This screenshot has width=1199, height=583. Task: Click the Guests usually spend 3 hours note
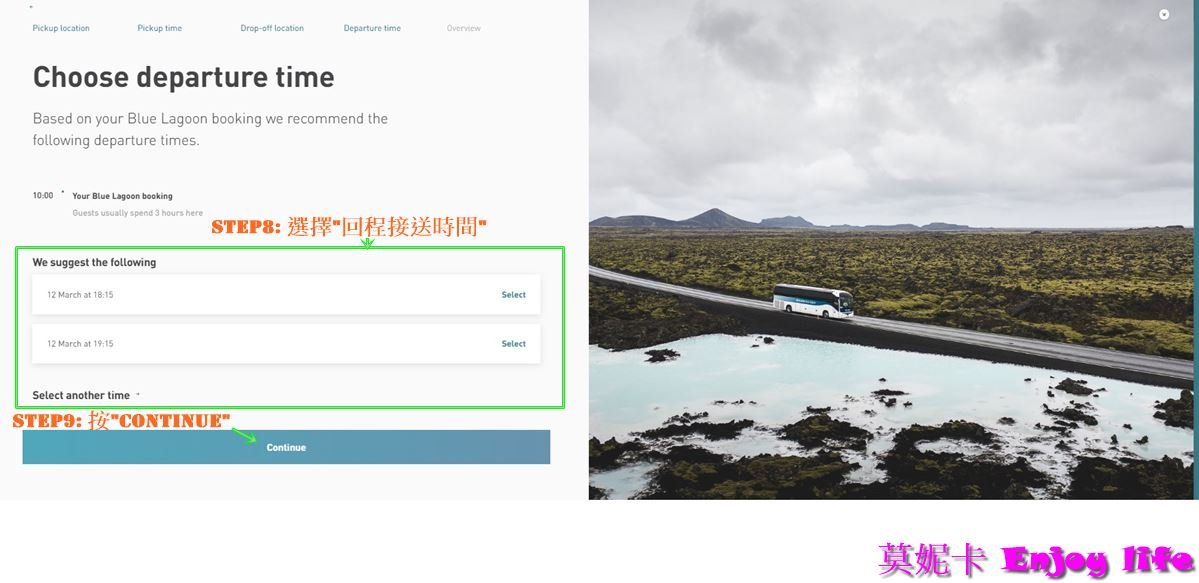pyautogui.click(x=138, y=213)
